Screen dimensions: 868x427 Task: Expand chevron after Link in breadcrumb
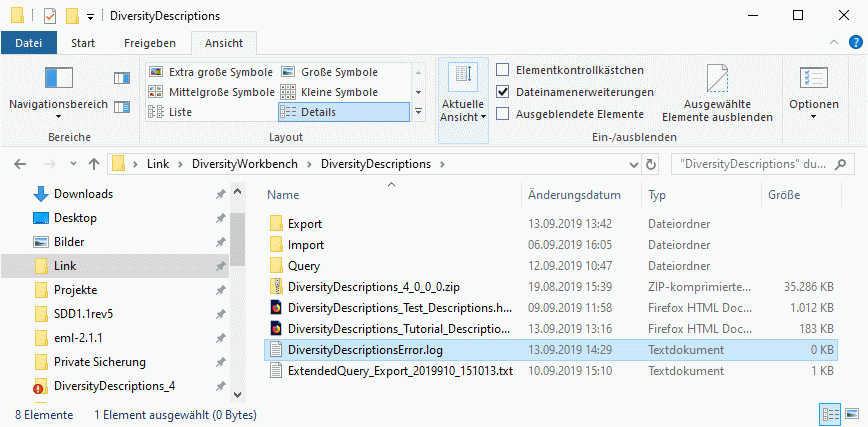[x=179, y=164]
